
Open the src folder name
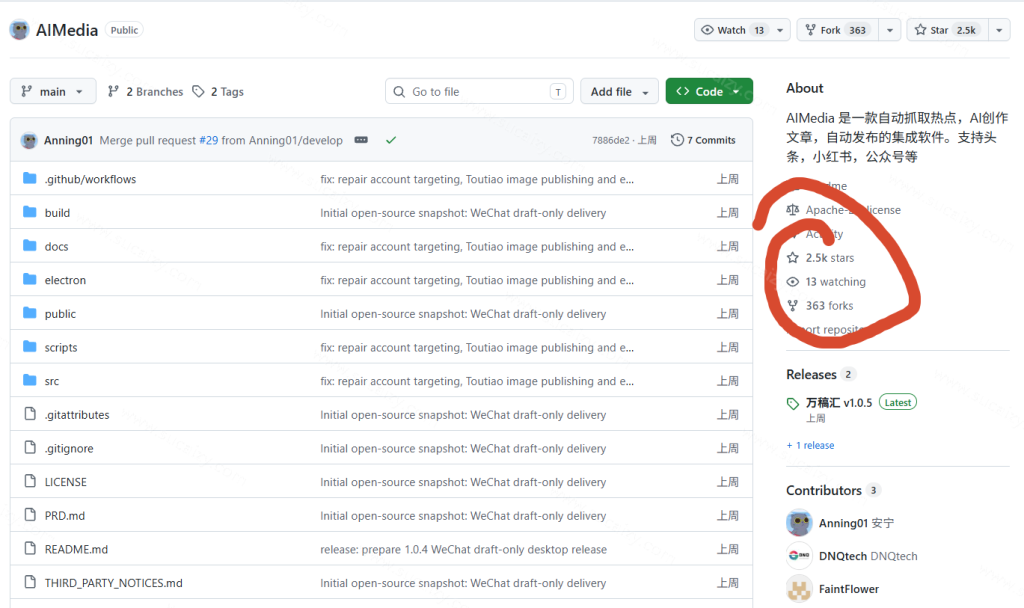(x=52, y=381)
